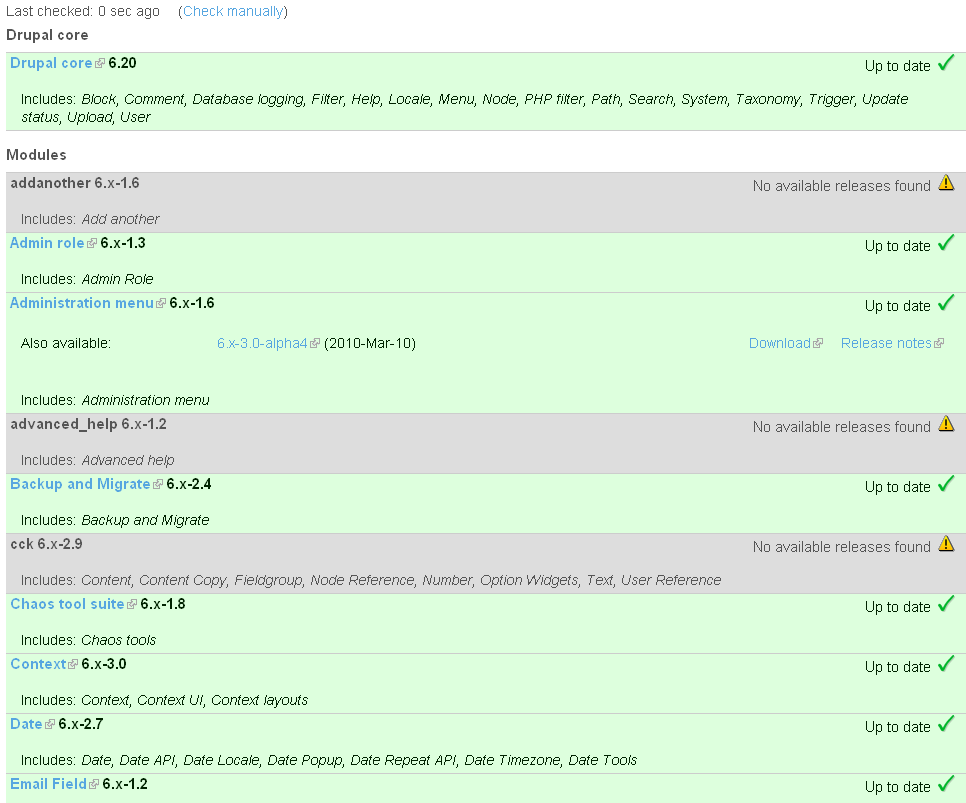
Task: Click 'No available releases found' in cck row
Action: [842, 547]
